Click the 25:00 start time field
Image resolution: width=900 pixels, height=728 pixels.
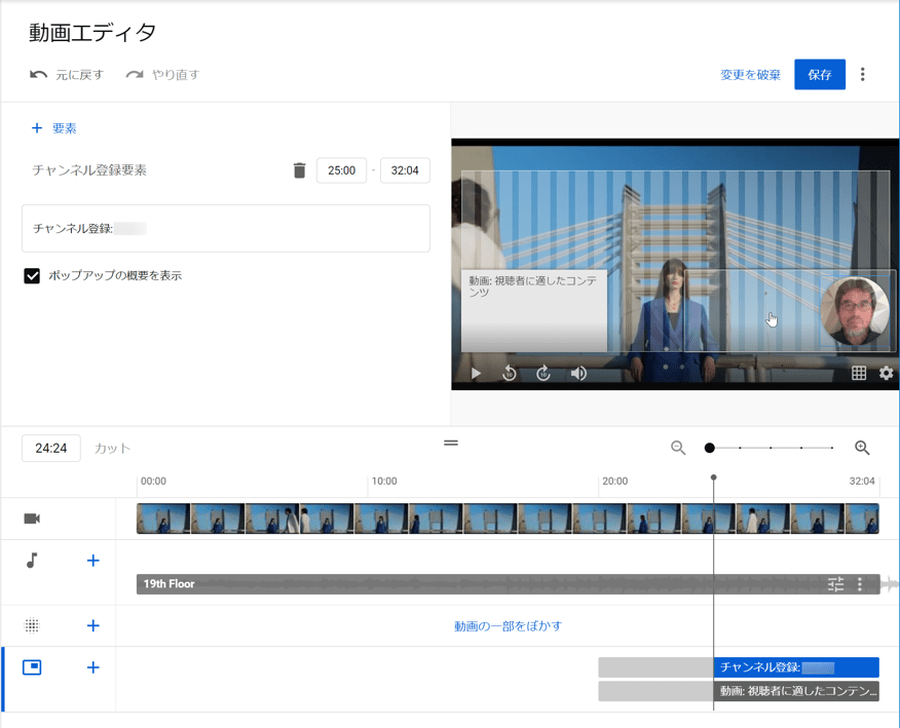(341, 171)
